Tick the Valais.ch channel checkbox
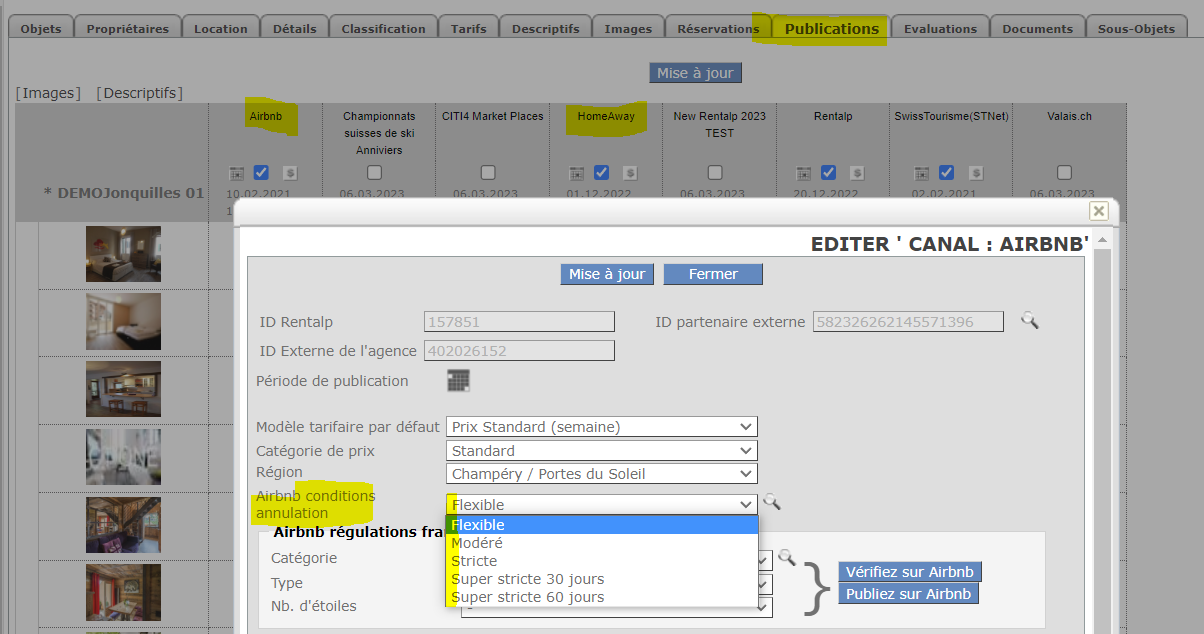 tap(1064, 172)
